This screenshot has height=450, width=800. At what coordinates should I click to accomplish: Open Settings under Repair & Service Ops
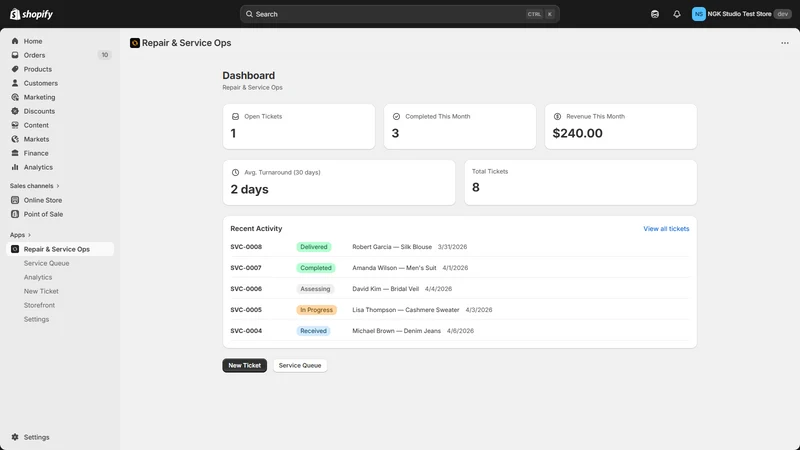(x=36, y=319)
